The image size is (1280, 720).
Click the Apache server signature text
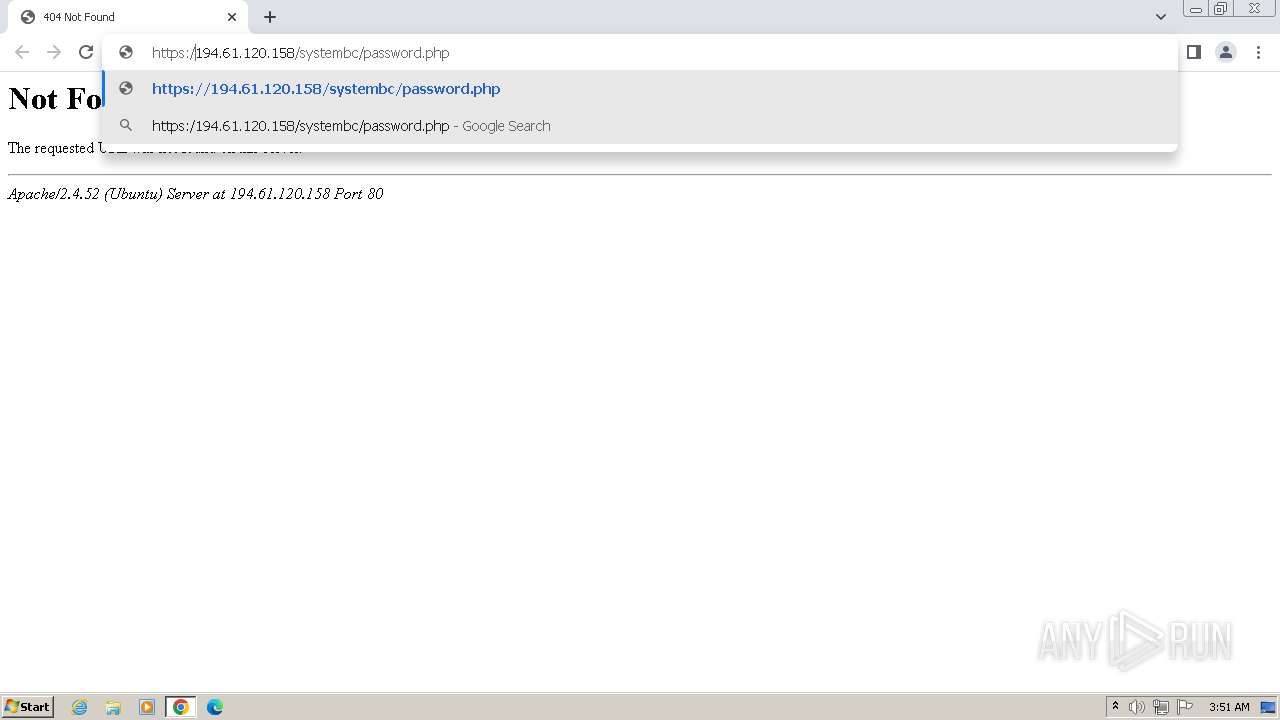pyautogui.click(x=195, y=194)
